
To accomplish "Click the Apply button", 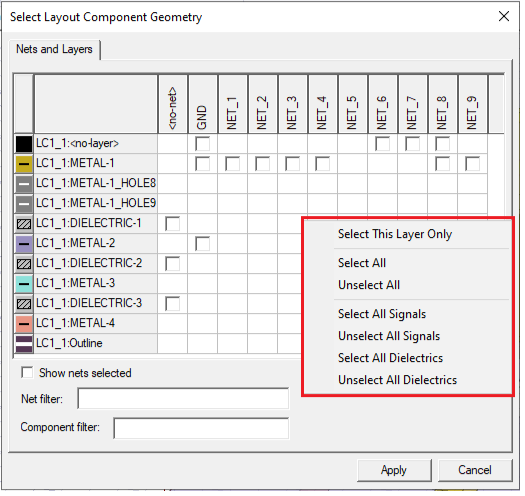I will point(394,471).
